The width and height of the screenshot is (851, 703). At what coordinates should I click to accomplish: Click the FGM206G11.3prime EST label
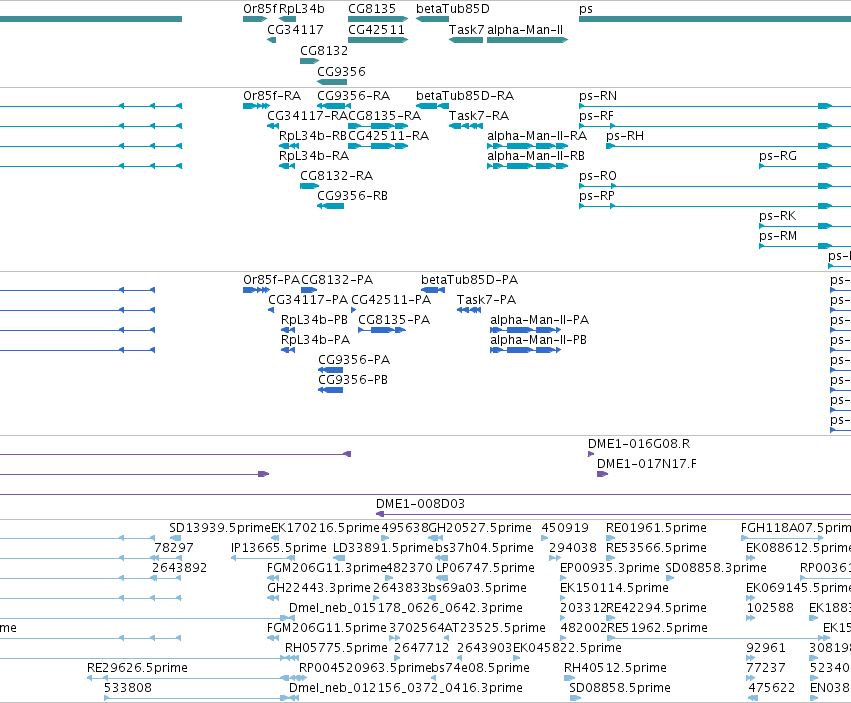point(326,568)
